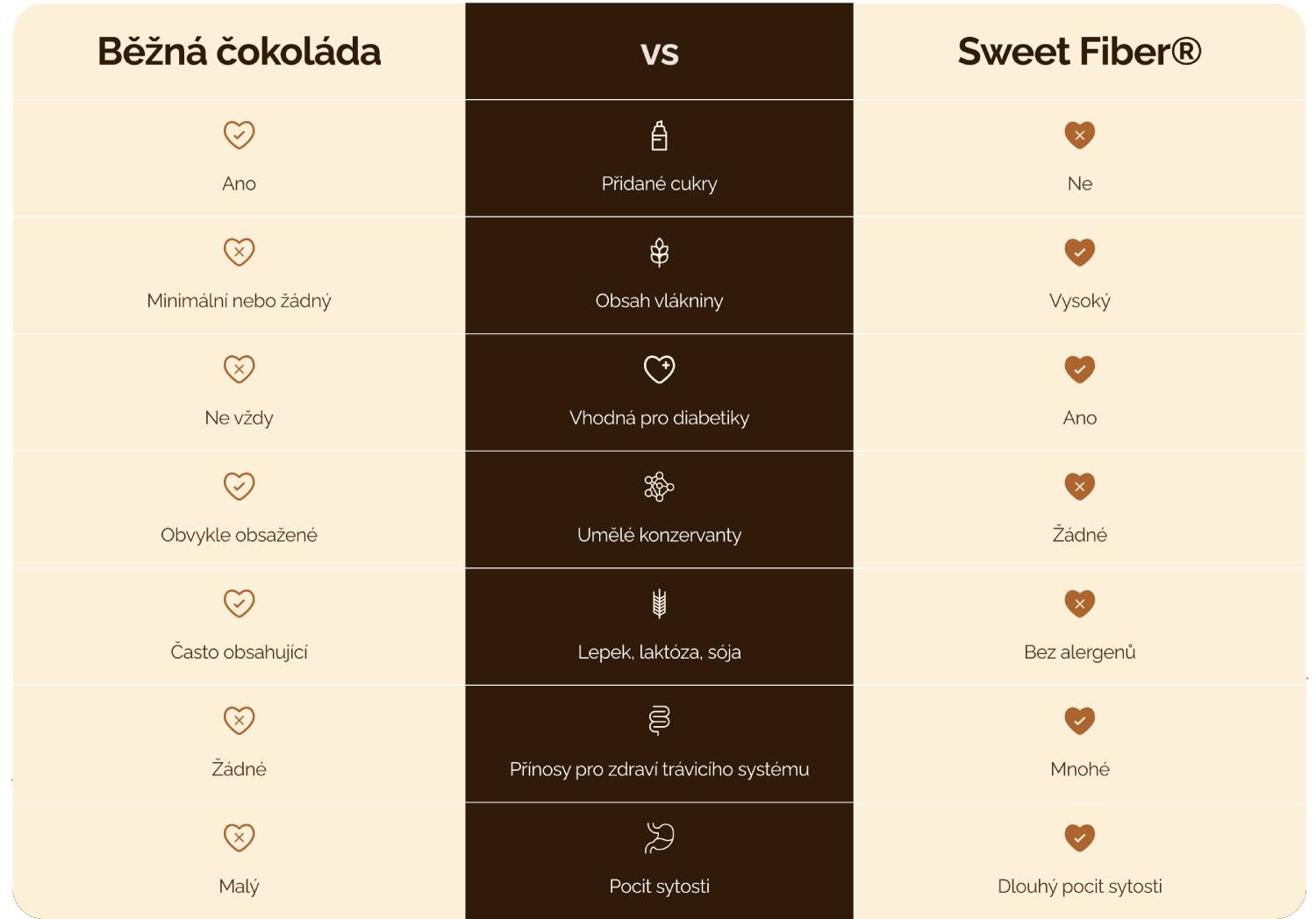Click the intestine icon above Přínosy pro zdraví

[659, 721]
